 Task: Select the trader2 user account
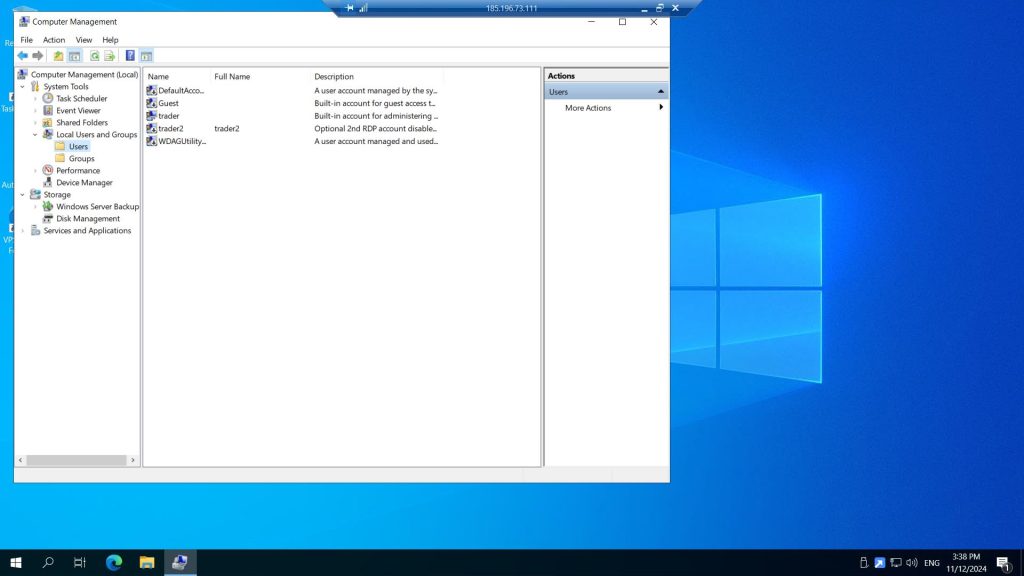pyautogui.click(x=170, y=129)
